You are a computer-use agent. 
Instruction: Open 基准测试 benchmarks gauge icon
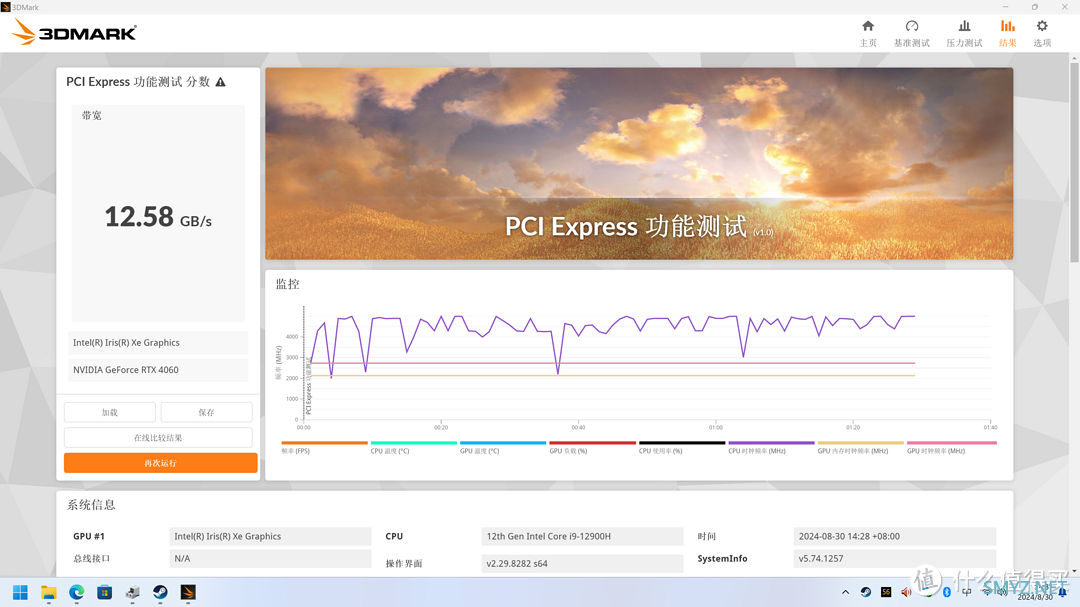point(911,33)
